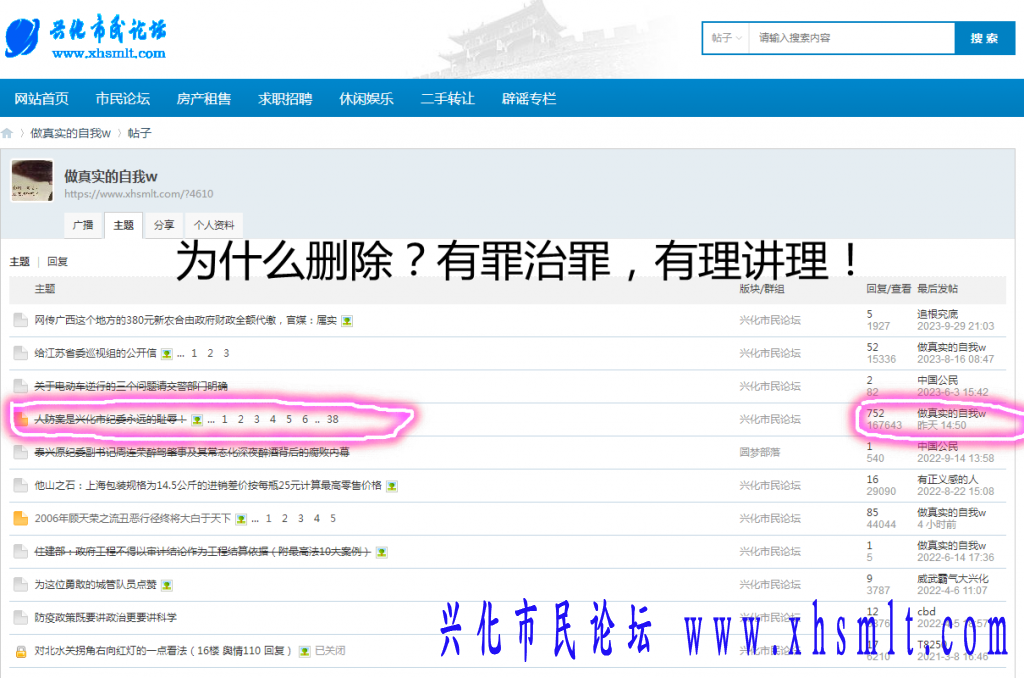Focus the search content input field

(852, 38)
